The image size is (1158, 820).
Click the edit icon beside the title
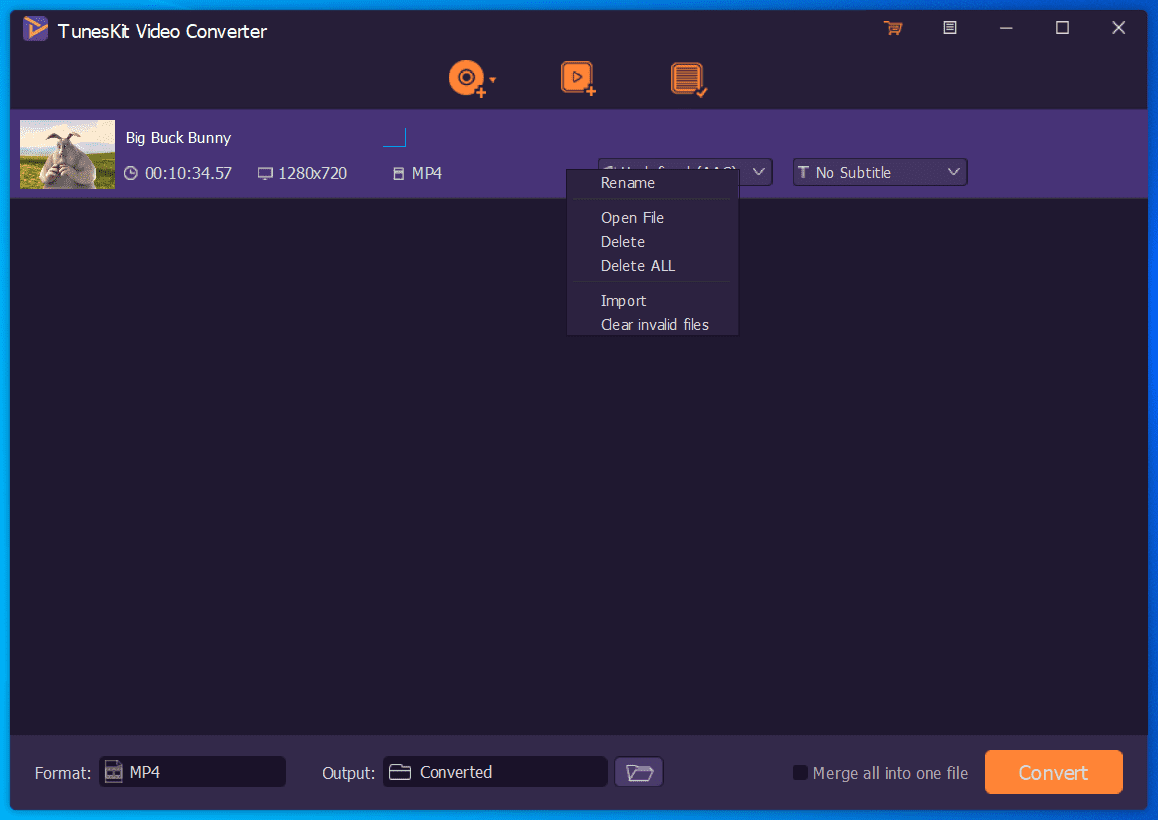point(394,137)
